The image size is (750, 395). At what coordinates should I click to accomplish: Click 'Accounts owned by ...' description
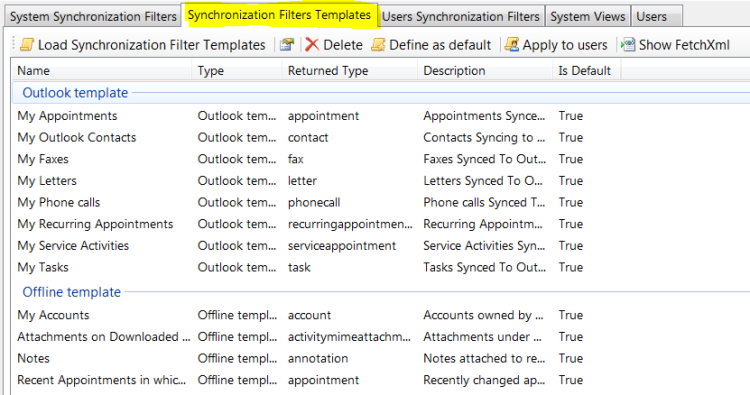pyautogui.click(x=483, y=315)
